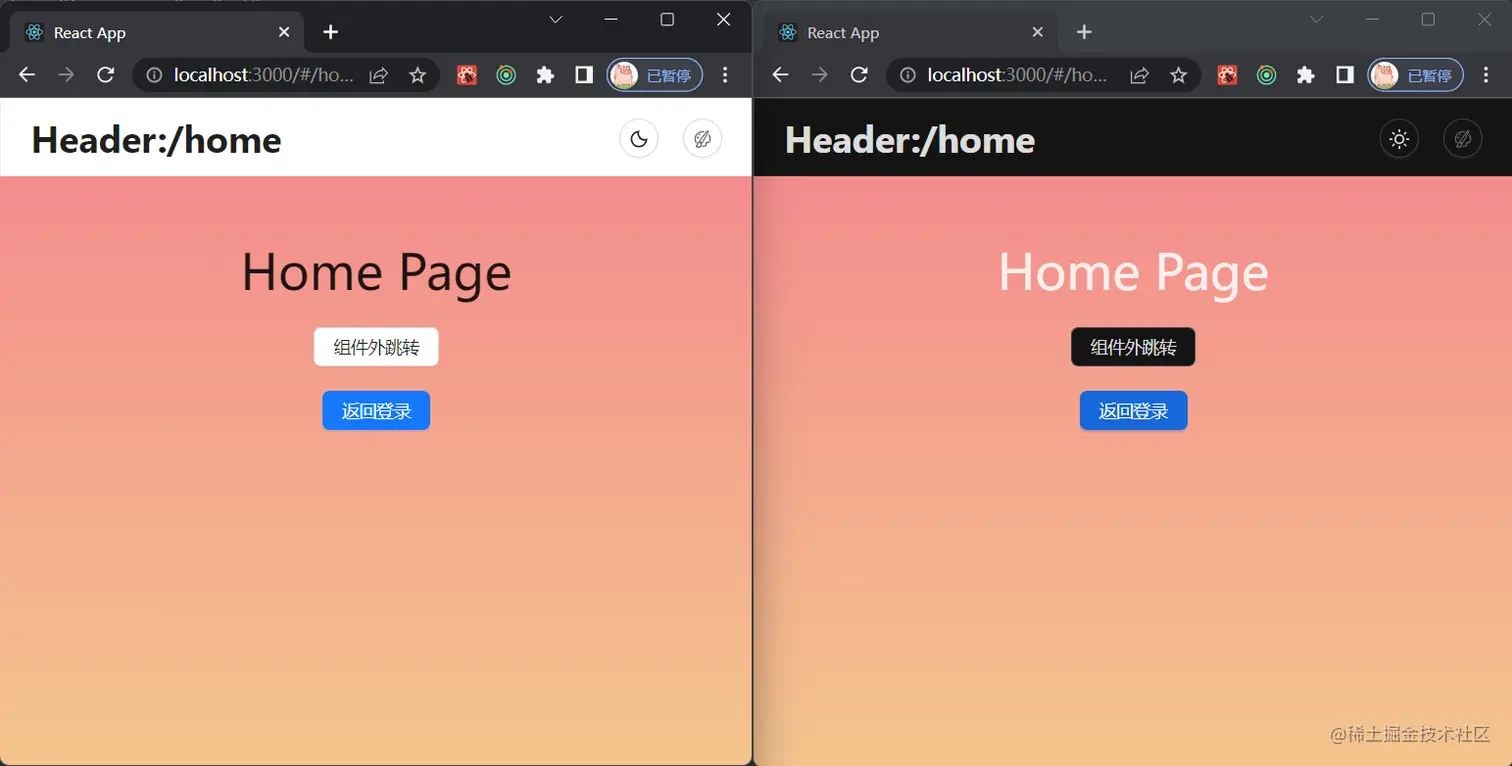
Task: Open the Extensions puzzle icon in left browser
Action: click(x=545, y=75)
